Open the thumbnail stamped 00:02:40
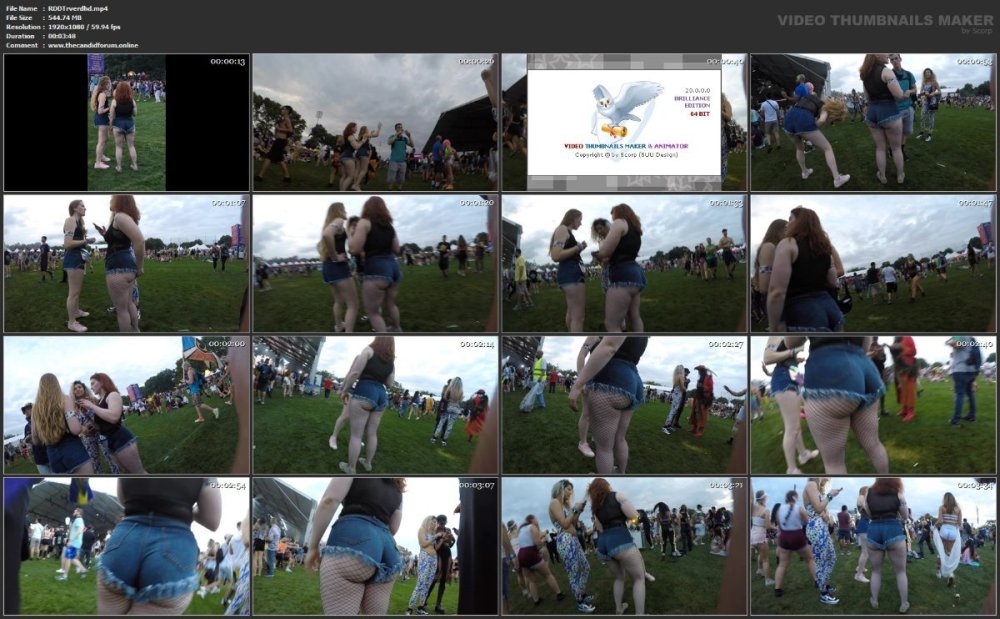Screen dimensions: 1000x619 873,405
